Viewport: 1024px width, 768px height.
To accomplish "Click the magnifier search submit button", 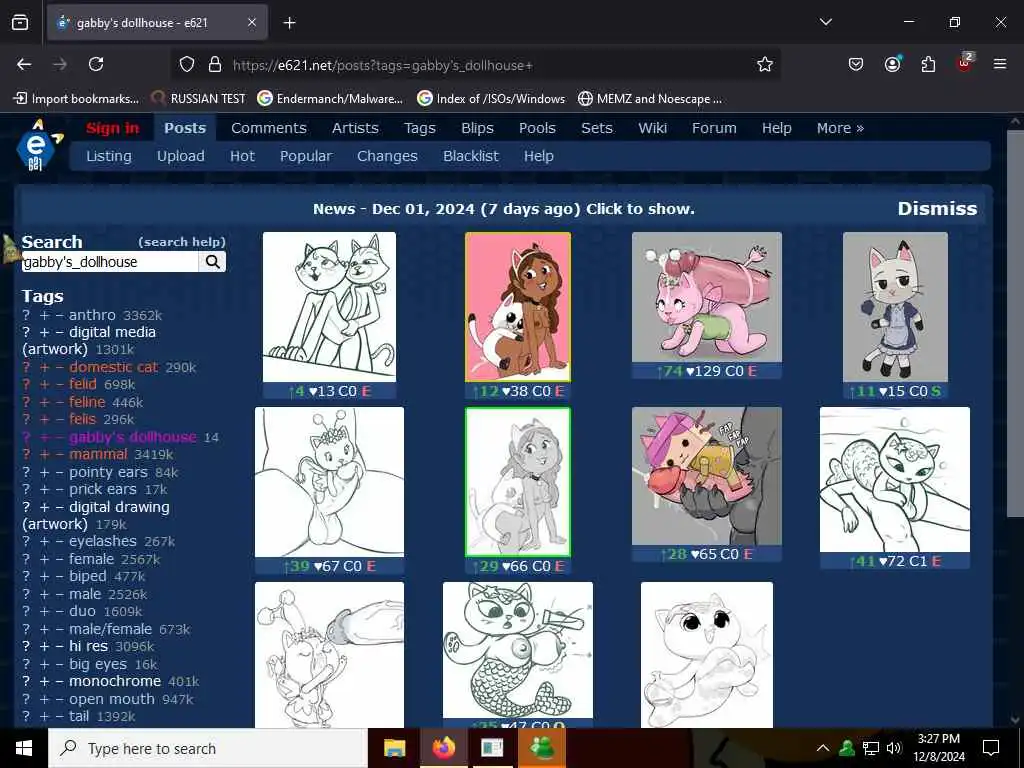I will (x=213, y=262).
